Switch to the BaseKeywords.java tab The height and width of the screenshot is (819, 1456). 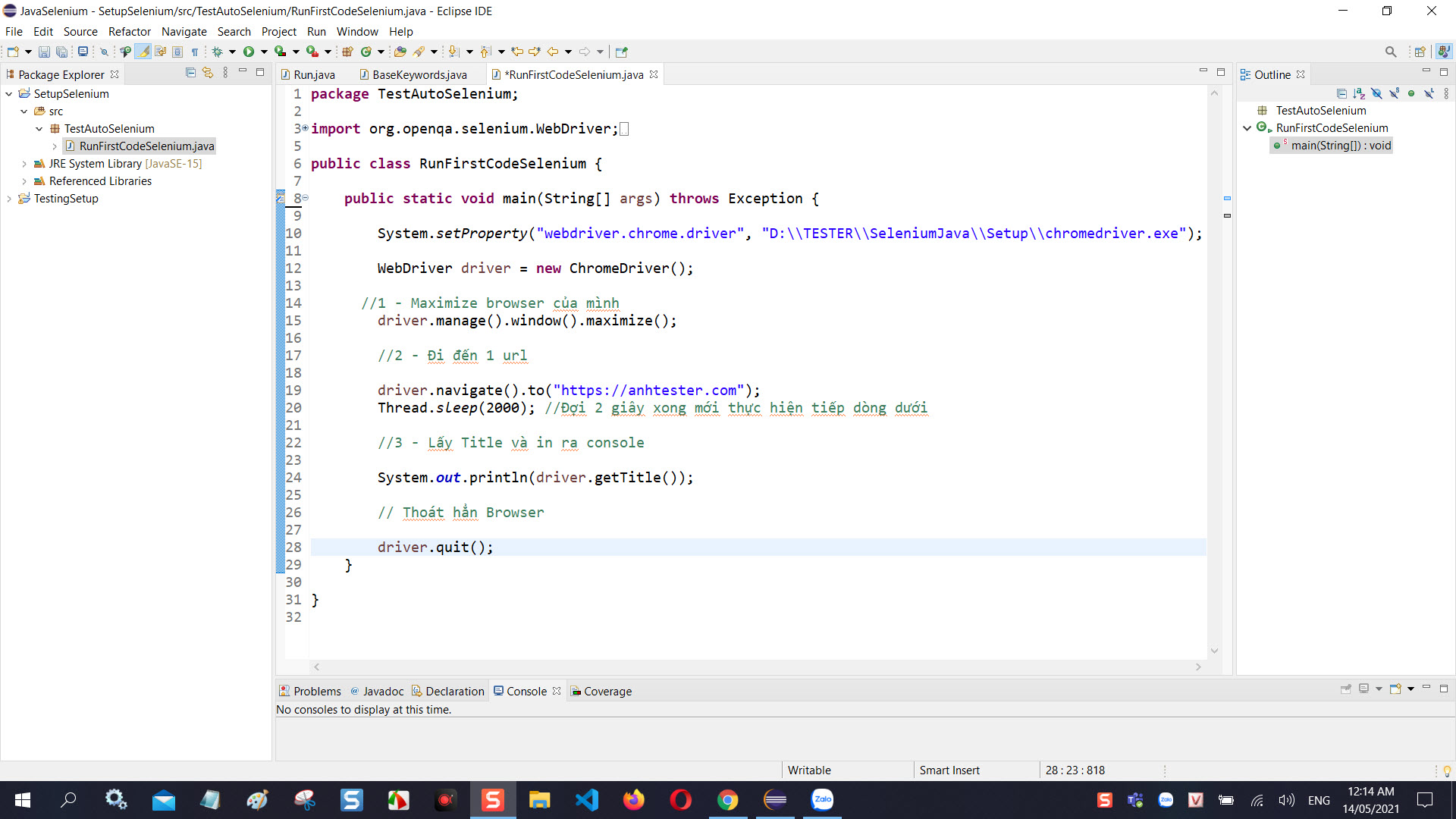coord(419,74)
